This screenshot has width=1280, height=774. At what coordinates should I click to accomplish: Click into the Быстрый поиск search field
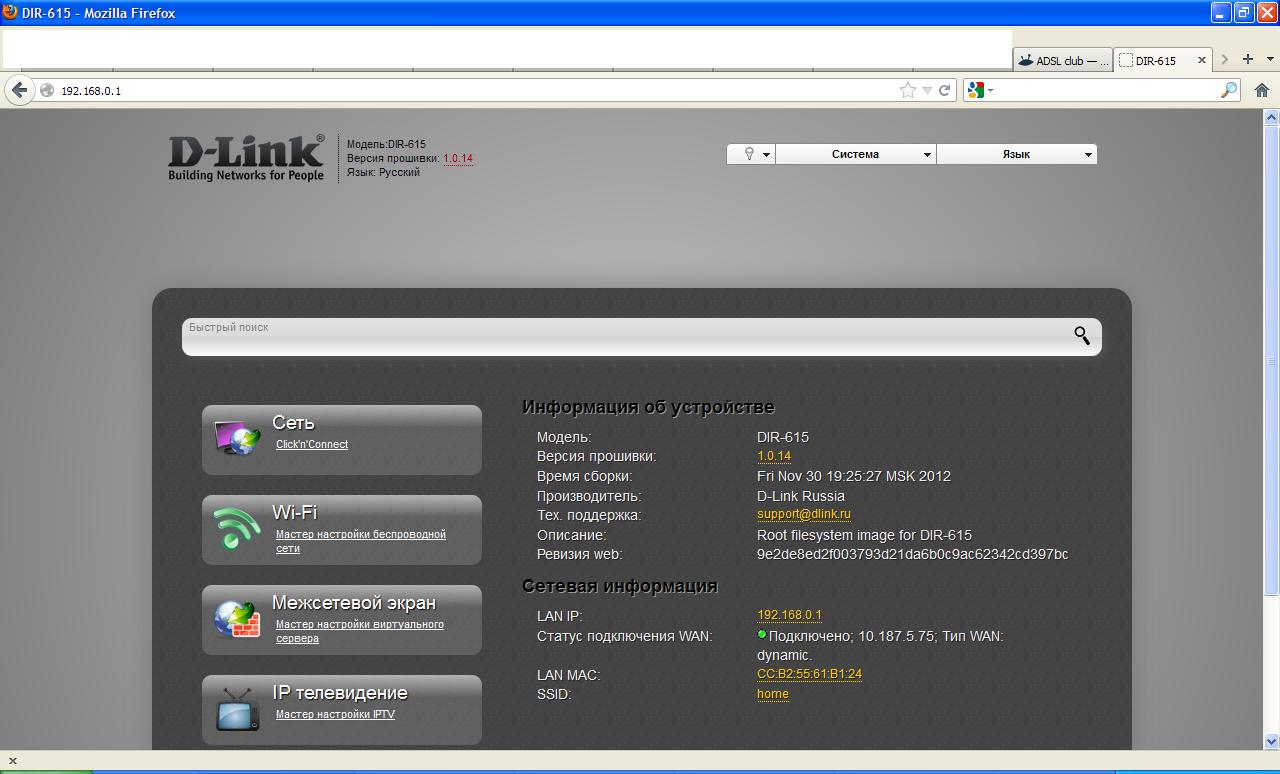click(x=620, y=338)
